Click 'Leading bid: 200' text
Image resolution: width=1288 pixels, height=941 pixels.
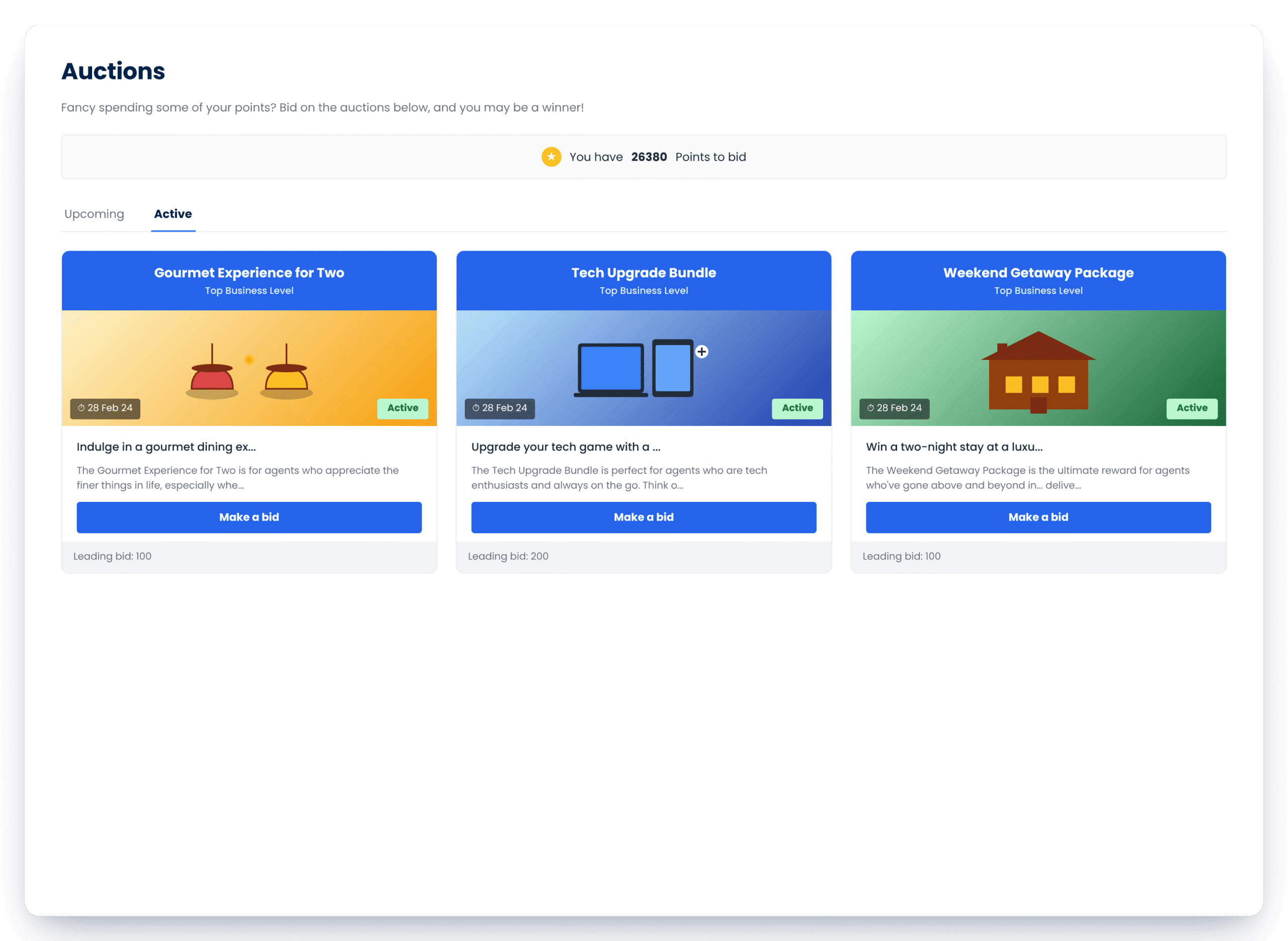(x=508, y=556)
